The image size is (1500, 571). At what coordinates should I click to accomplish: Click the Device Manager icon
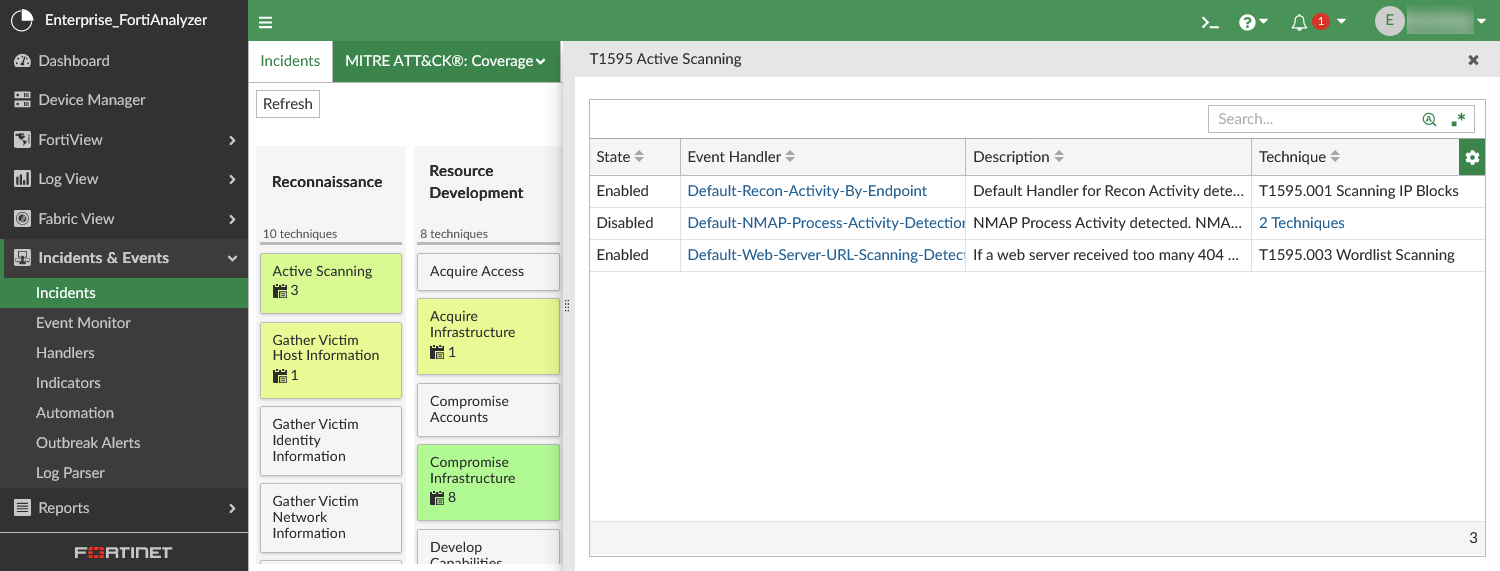tap(22, 100)
